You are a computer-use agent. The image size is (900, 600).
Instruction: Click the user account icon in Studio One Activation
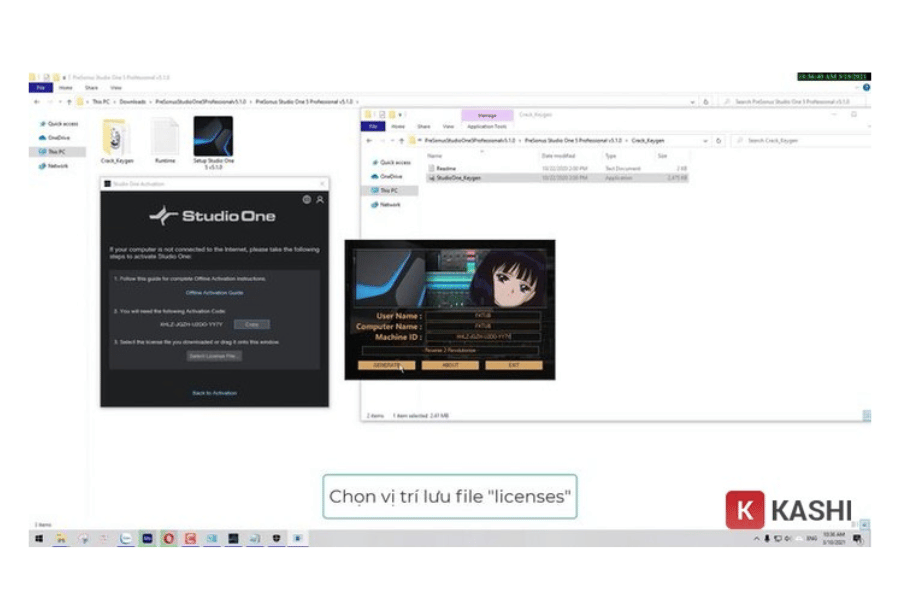click(320, 200)
